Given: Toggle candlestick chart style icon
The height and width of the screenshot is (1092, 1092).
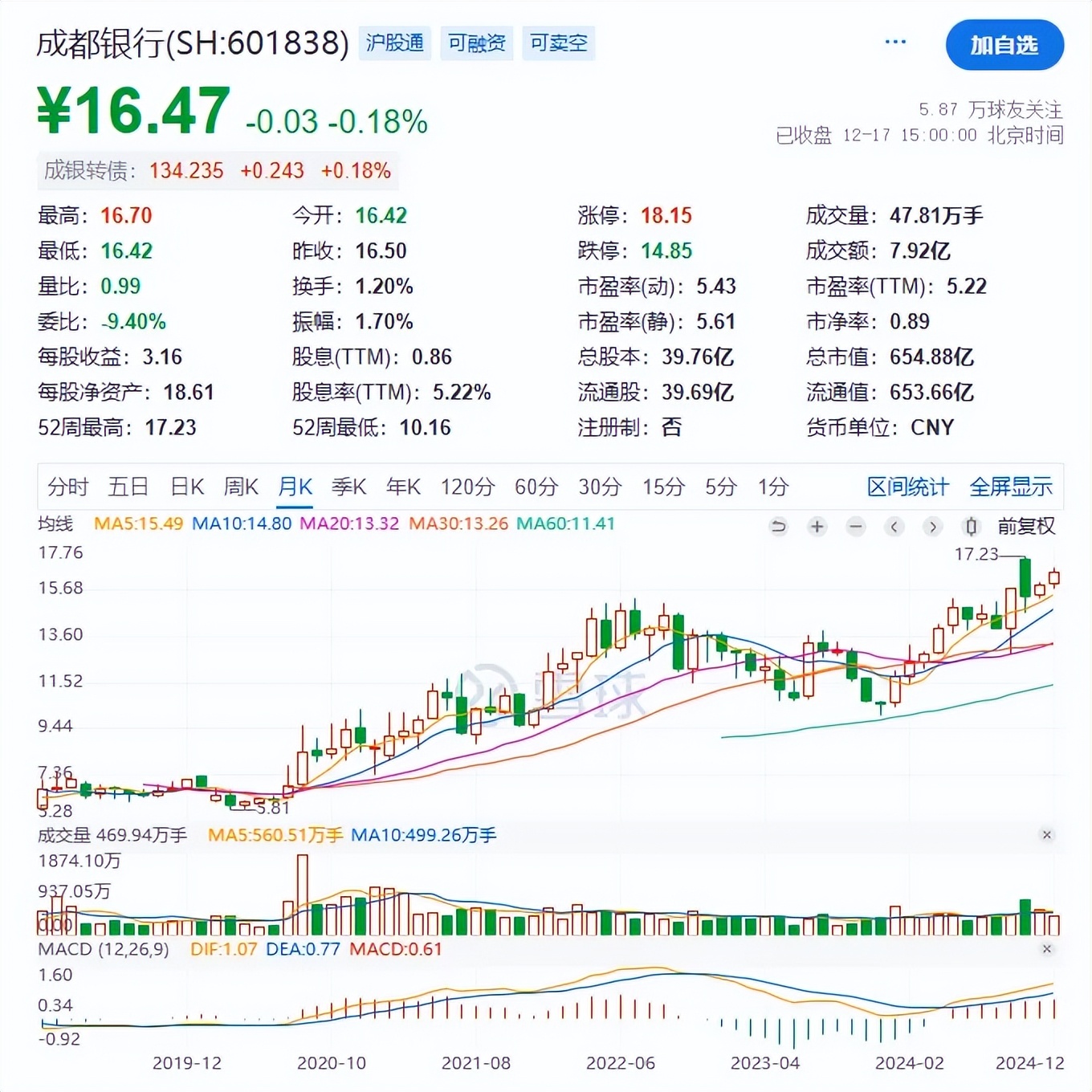Looking at the screenshot, I should tap(971, 527).
